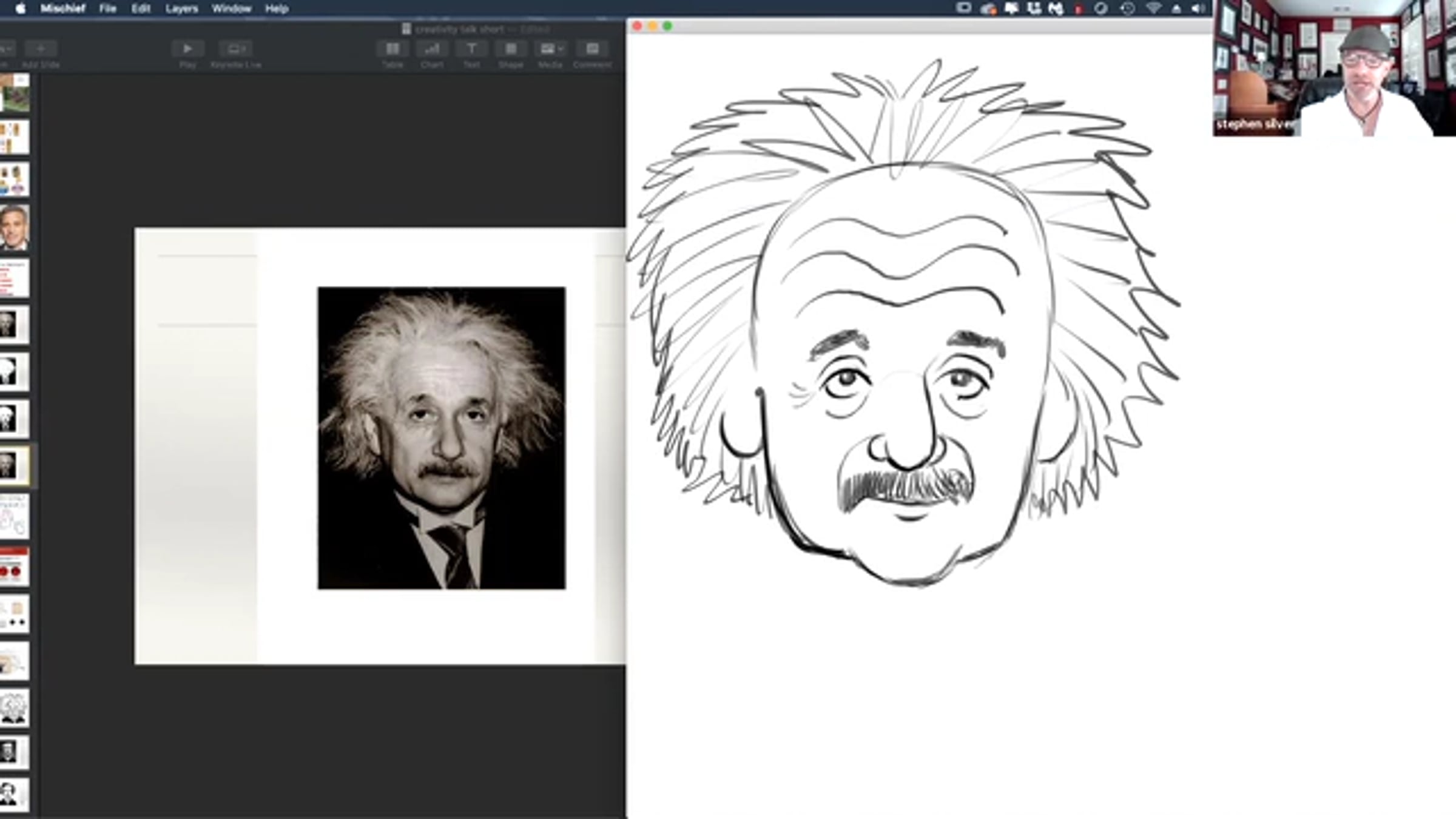Open the Layers menu

tap(181, 8)
